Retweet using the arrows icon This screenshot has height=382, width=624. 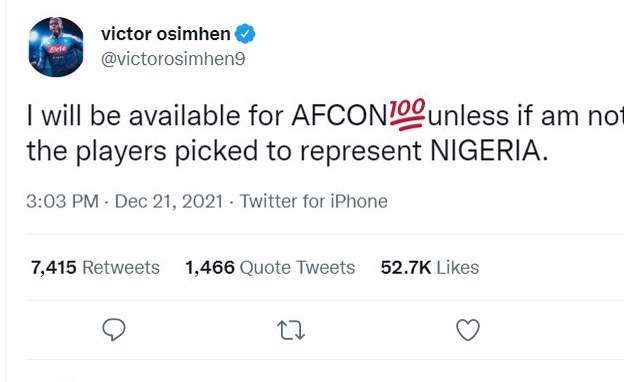[291, 331]
